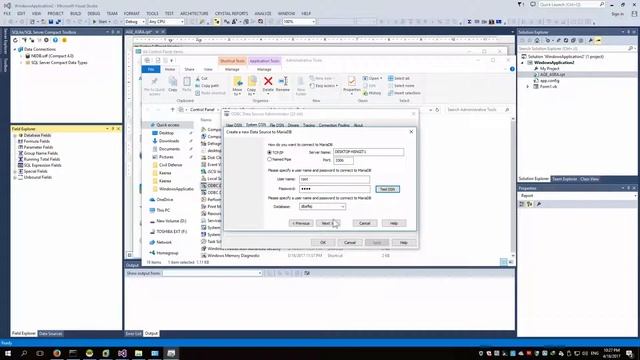Screen dimensions: 640x360
Task: Select Running Total Fields item
Action: point(42,159)
